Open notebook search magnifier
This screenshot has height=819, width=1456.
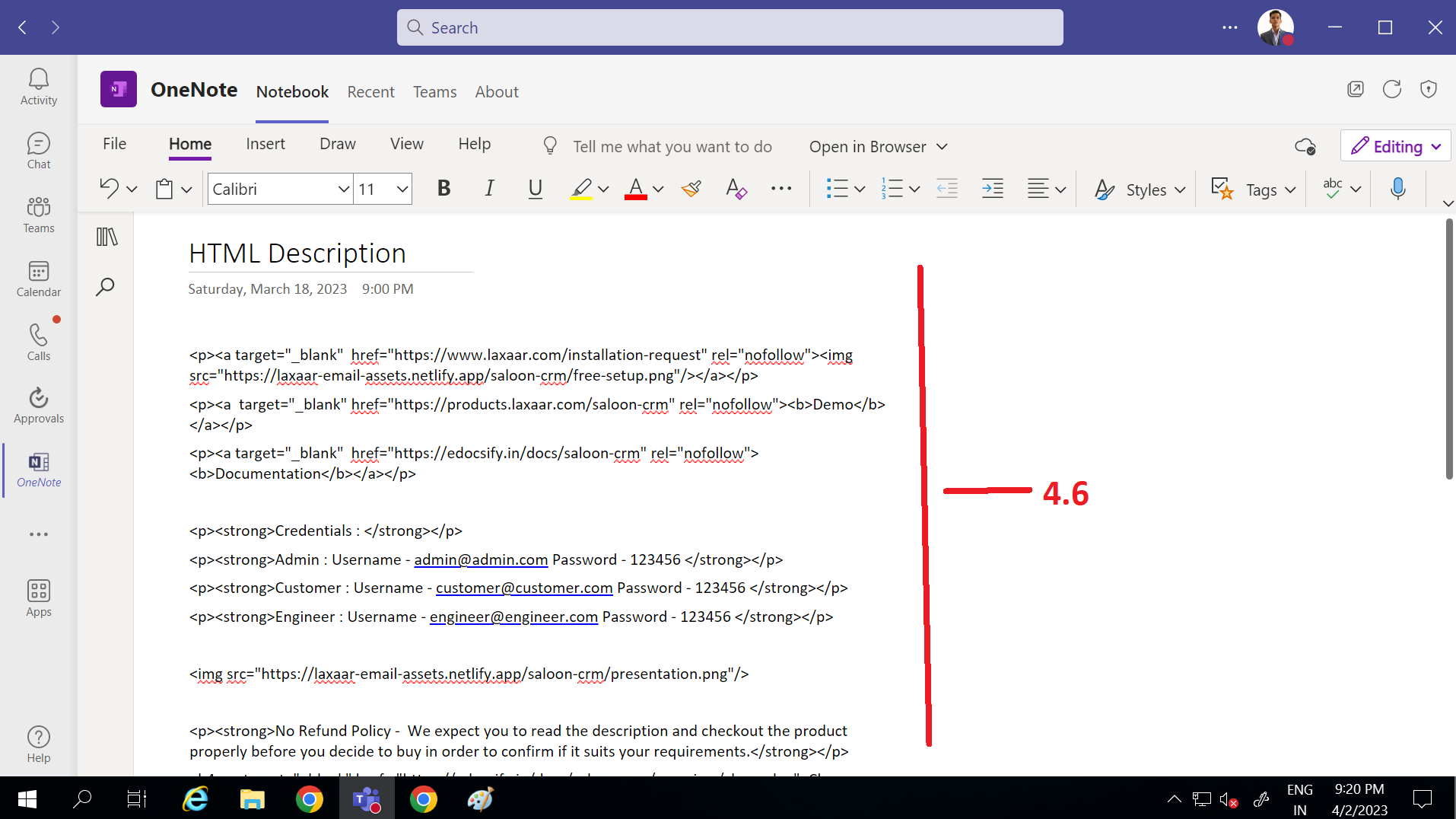point(105,287)
